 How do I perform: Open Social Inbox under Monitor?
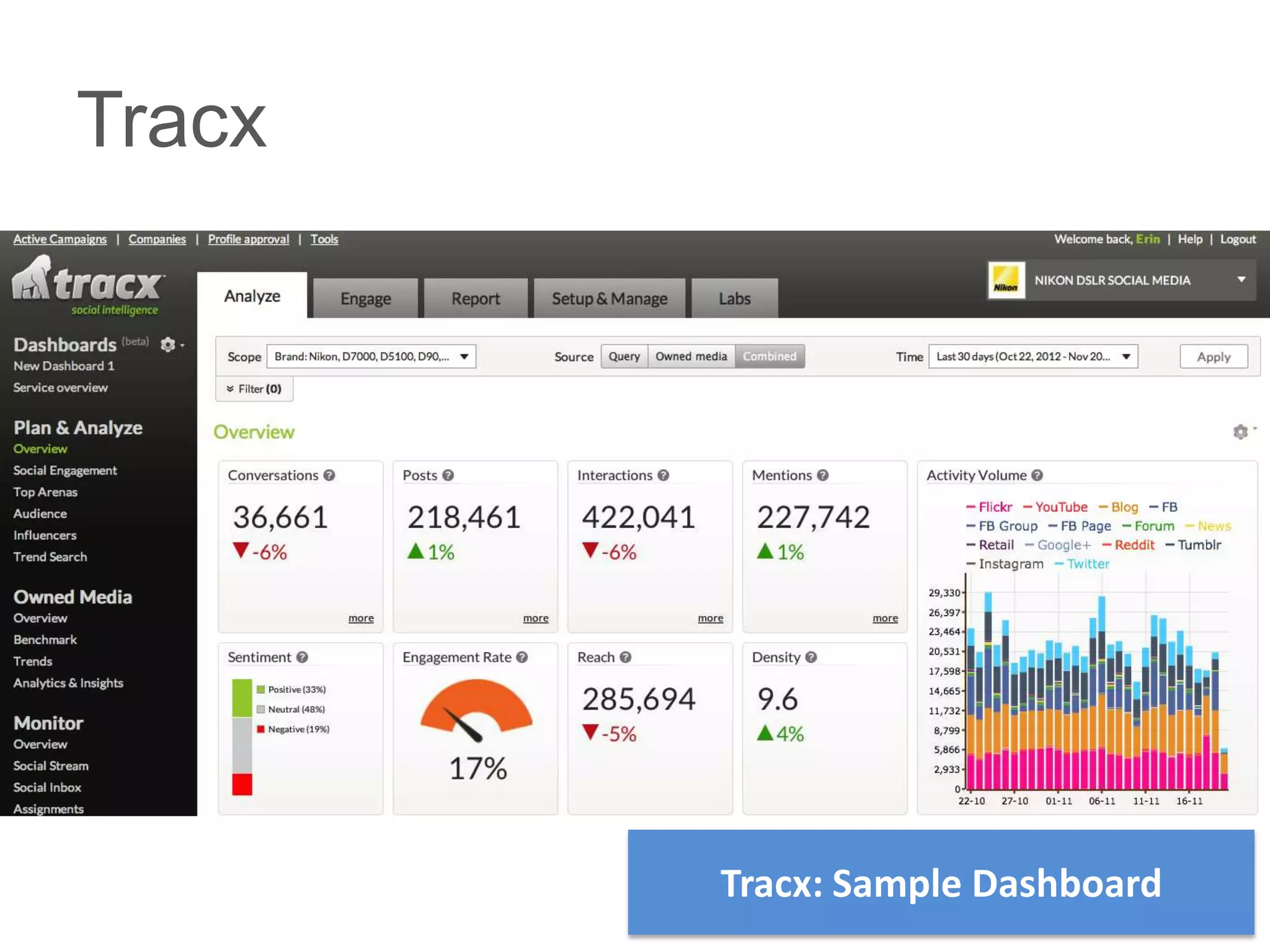(47, 788)
